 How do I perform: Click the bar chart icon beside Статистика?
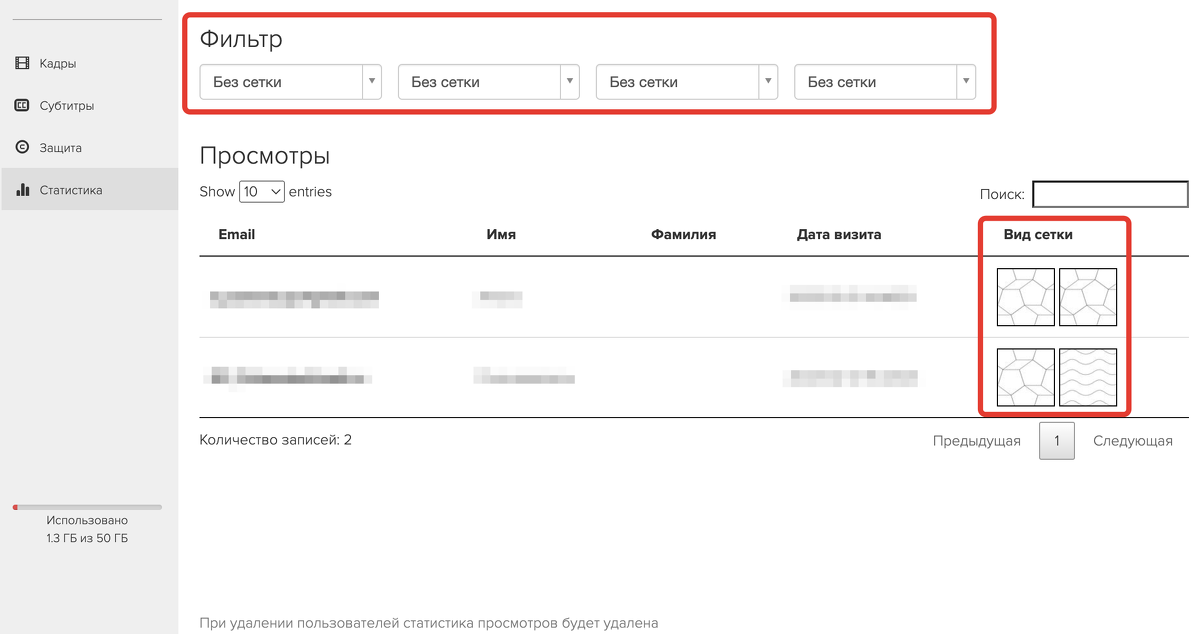click(22, 189)
